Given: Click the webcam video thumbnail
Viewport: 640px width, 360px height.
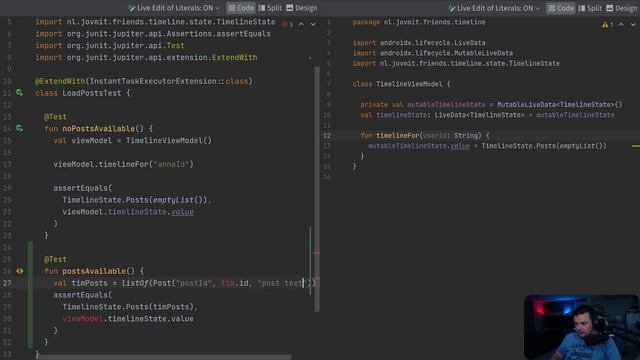Looking at the screenshot, I should point(581,327).
